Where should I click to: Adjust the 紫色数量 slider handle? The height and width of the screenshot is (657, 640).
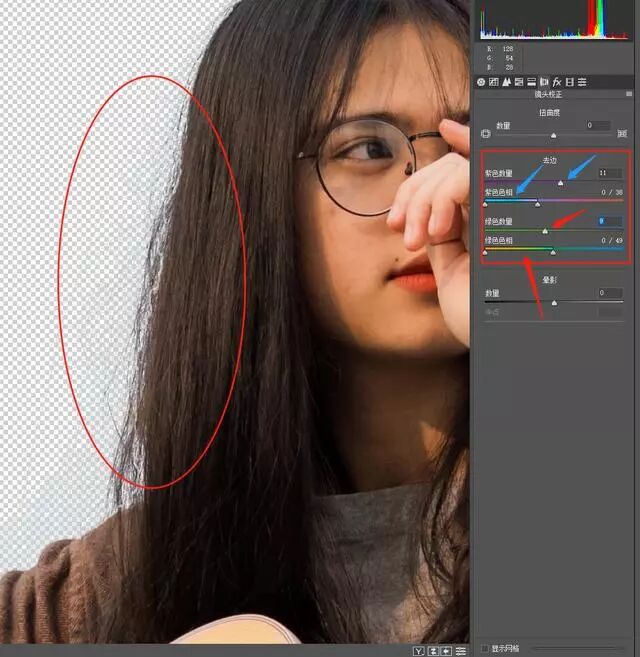560,183
